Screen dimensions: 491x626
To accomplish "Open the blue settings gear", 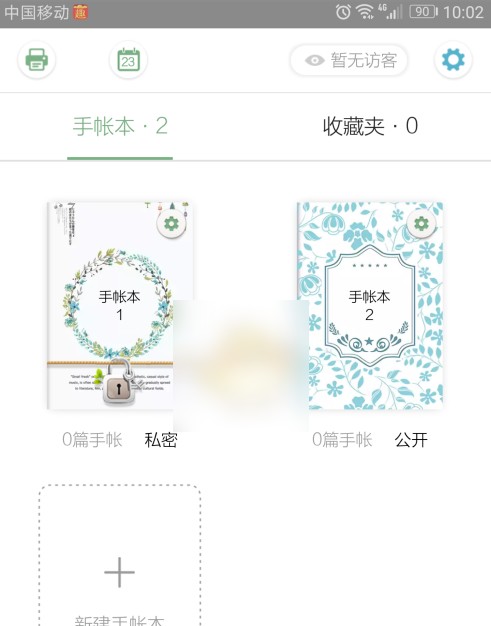I will point(453,60).
